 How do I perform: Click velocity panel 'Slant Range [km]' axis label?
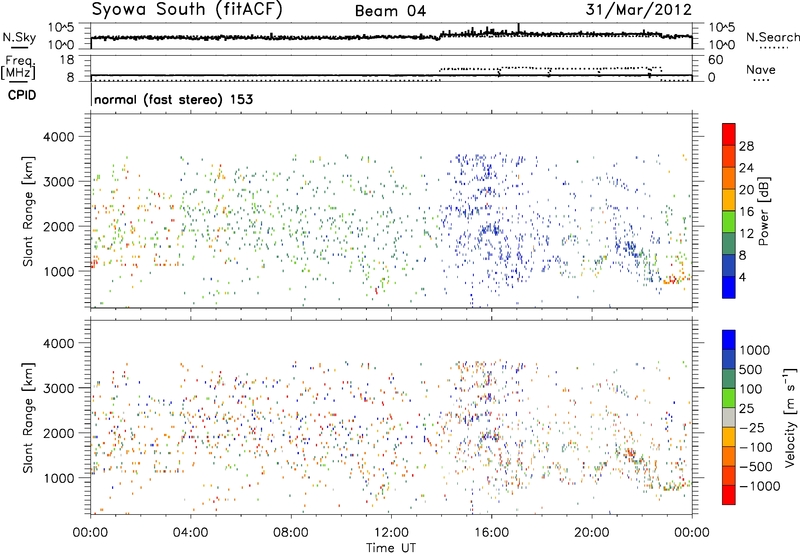28,417
